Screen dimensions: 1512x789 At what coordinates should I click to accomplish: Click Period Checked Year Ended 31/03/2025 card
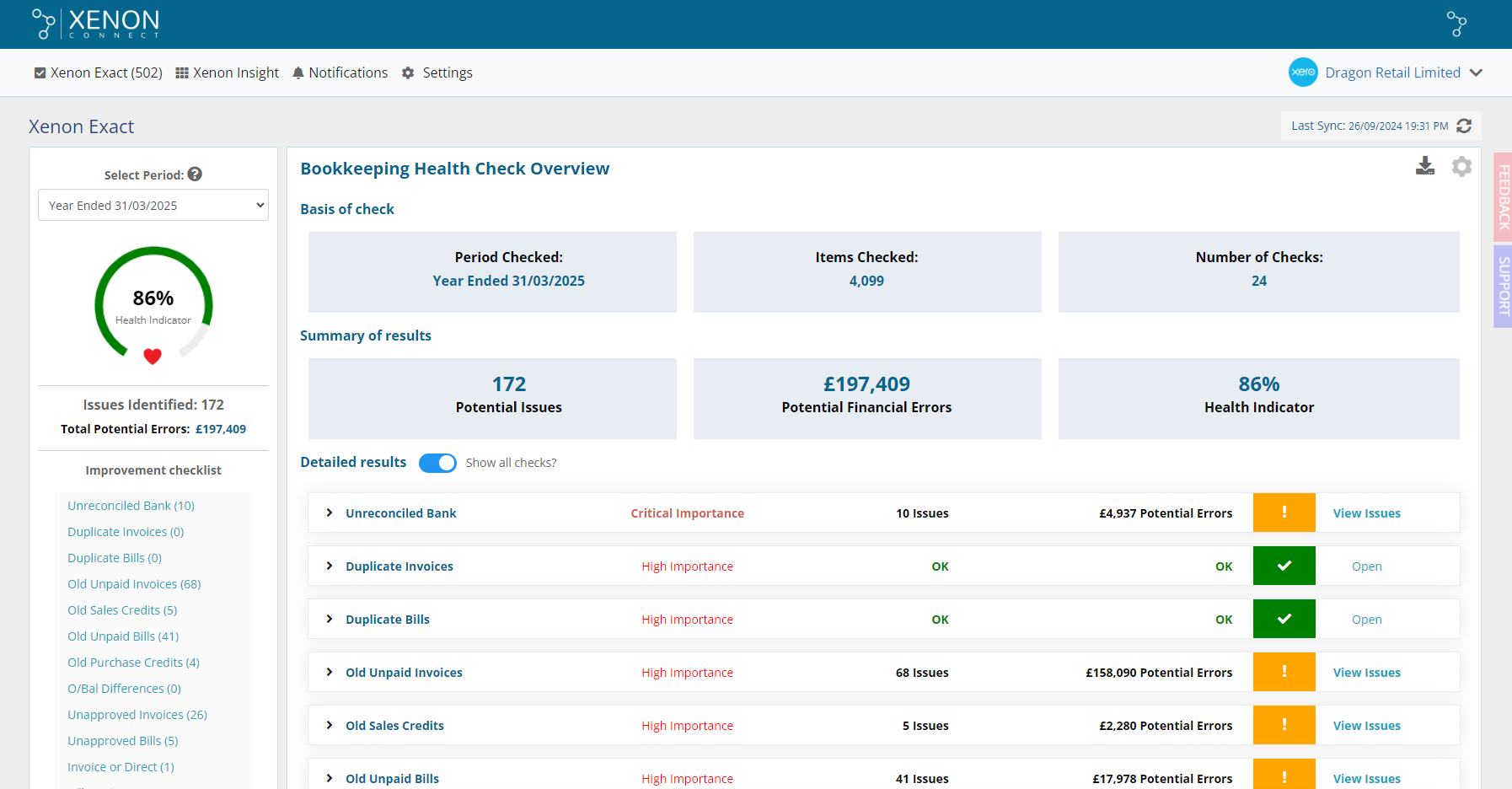[x=492, y=272]
